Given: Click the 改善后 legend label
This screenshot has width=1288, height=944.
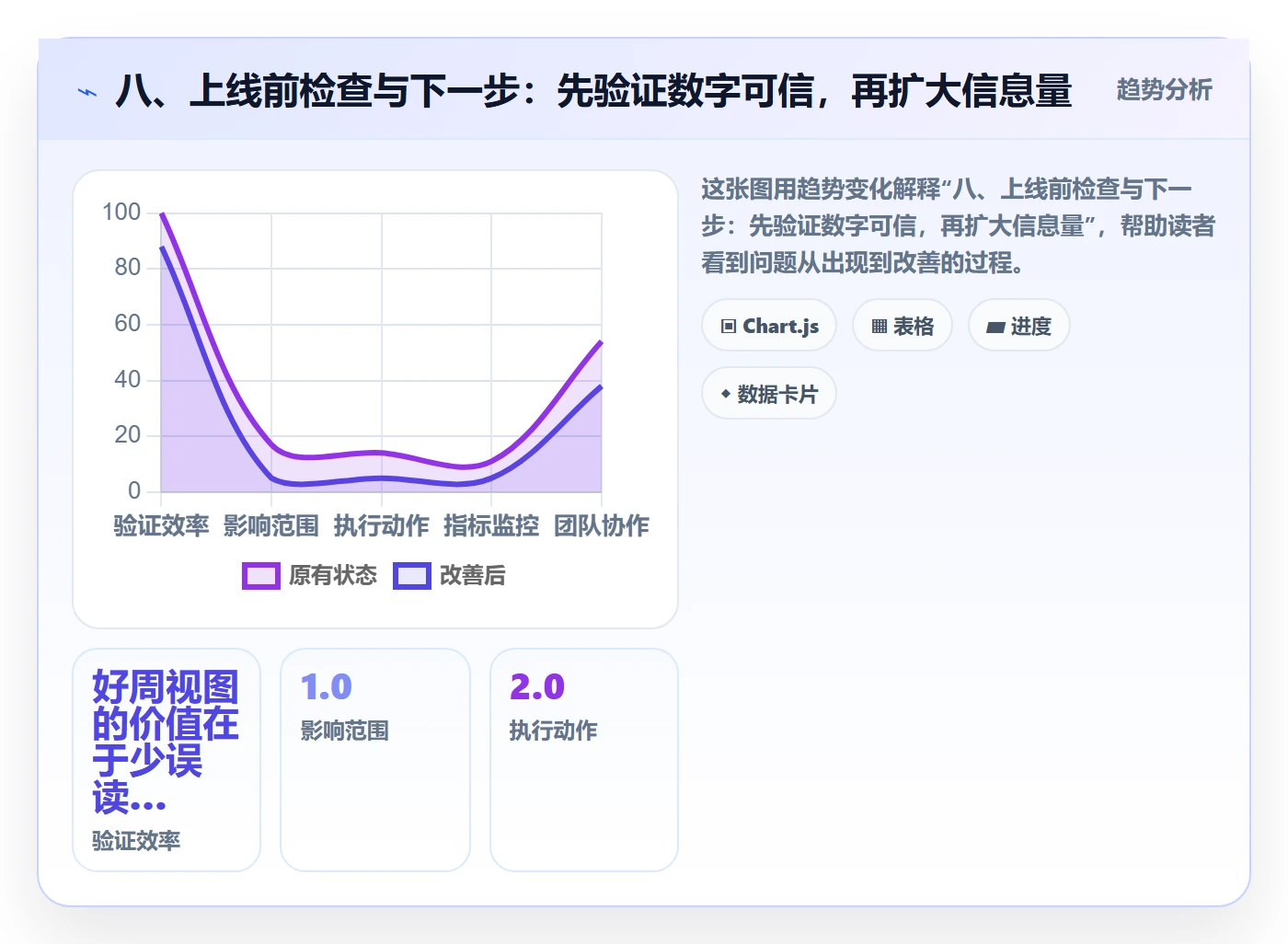Looking at the screenshot, I should pyautogui.click(x=473, y=576).
